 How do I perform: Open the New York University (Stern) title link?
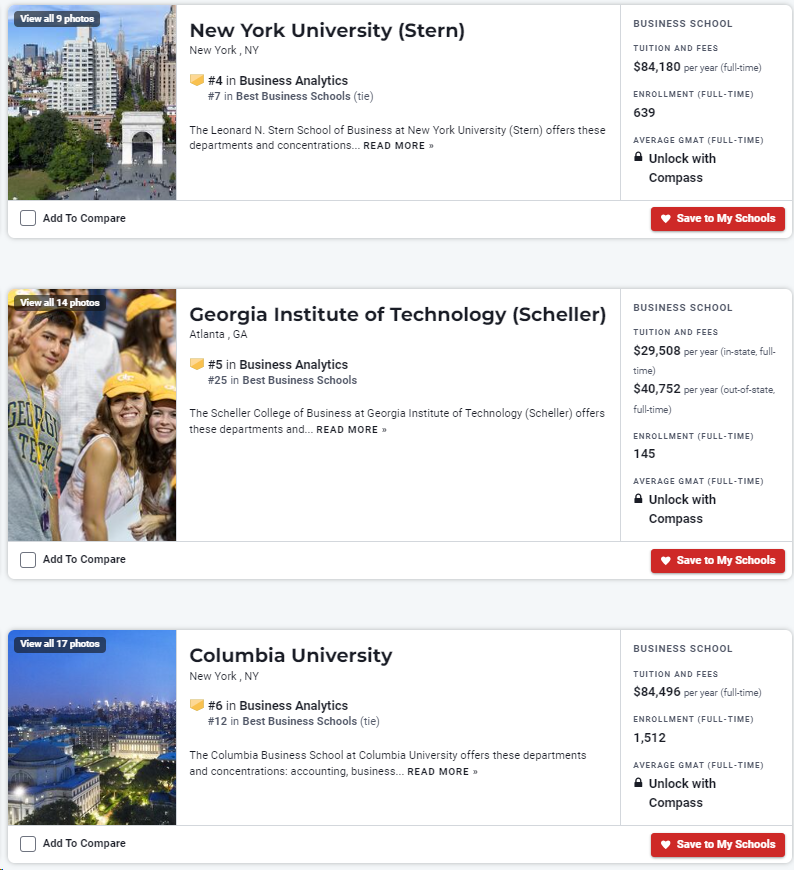(x=327, y=31)
